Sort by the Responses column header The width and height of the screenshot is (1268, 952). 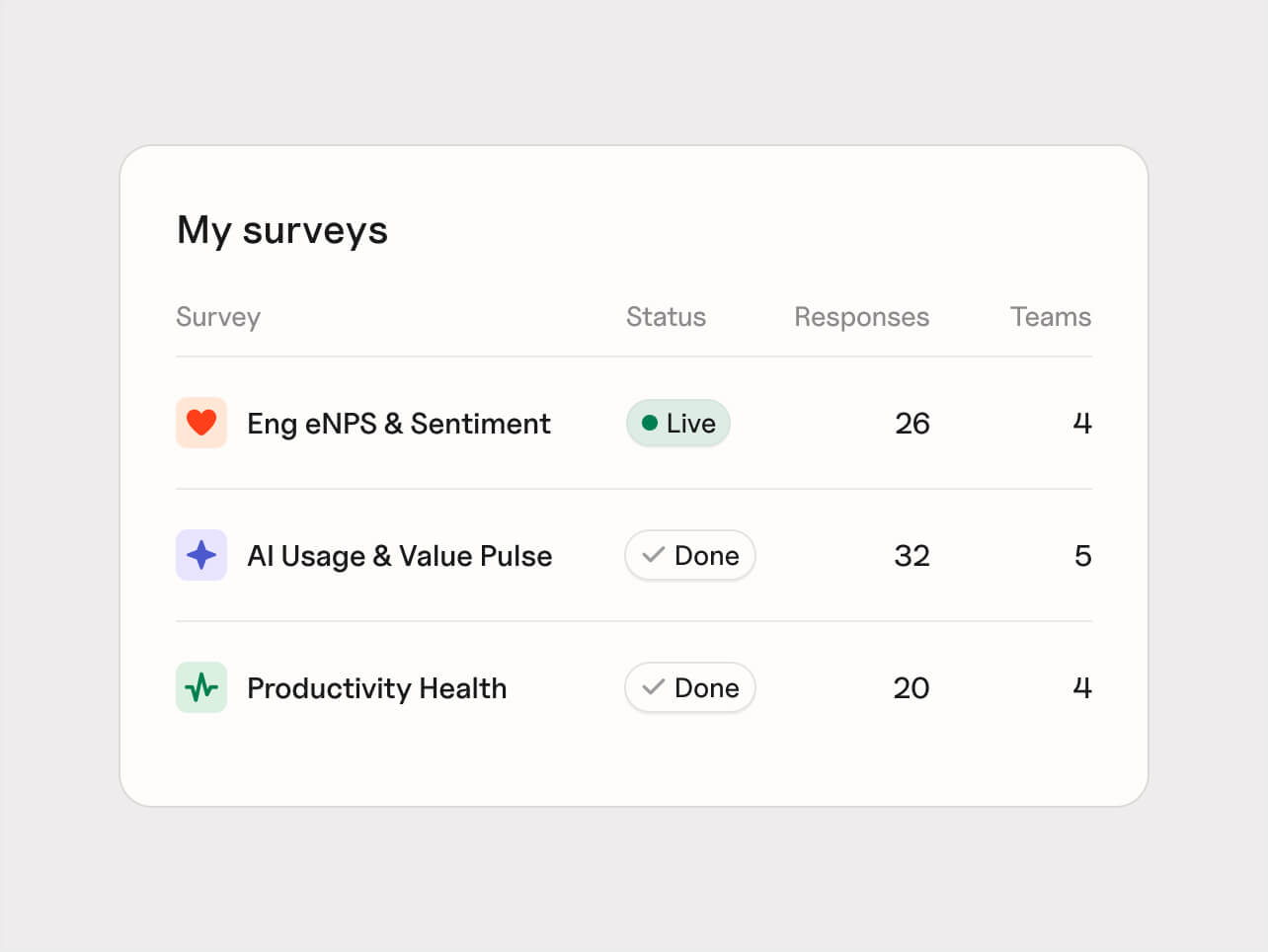862,317
